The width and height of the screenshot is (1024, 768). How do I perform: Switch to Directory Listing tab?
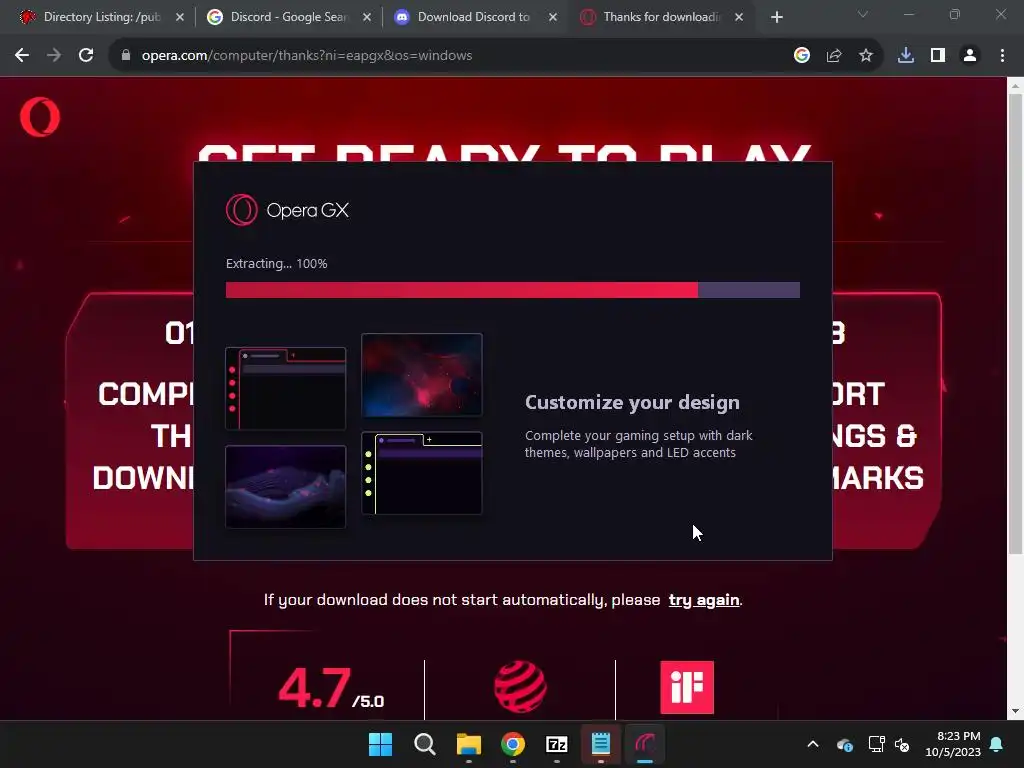coord(101,17)
